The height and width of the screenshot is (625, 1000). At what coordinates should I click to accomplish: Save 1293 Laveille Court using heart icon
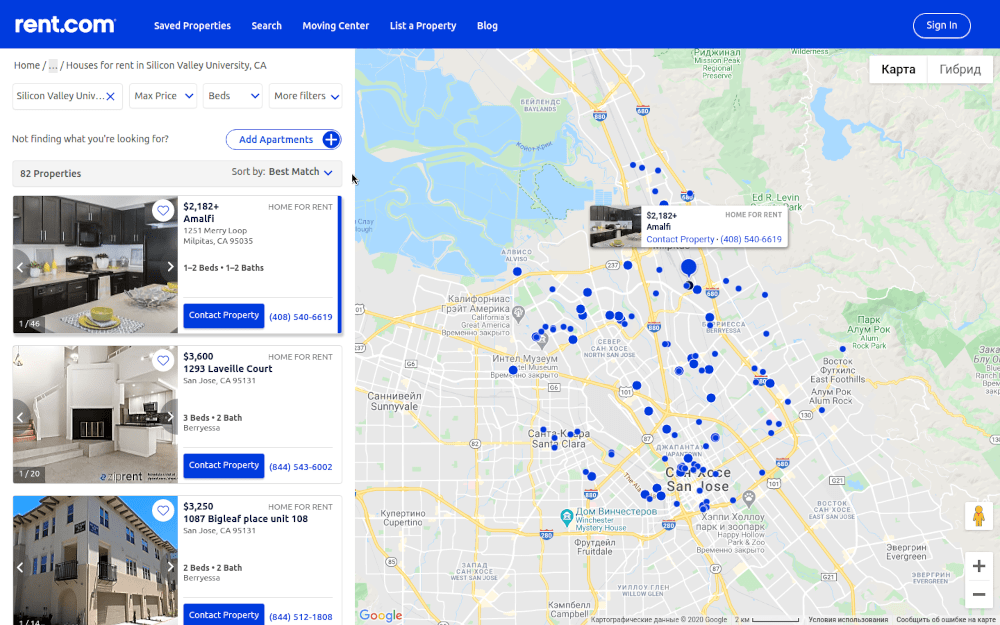pyautogui.click(x=163, y=360)
